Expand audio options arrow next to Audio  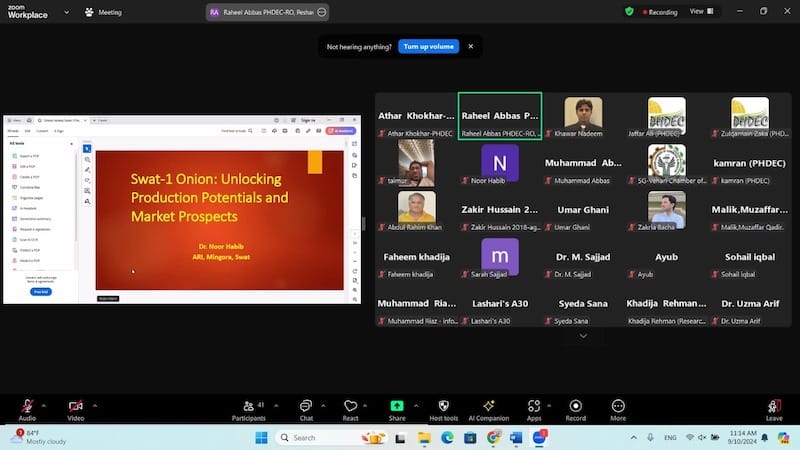(x=47, y=404)
